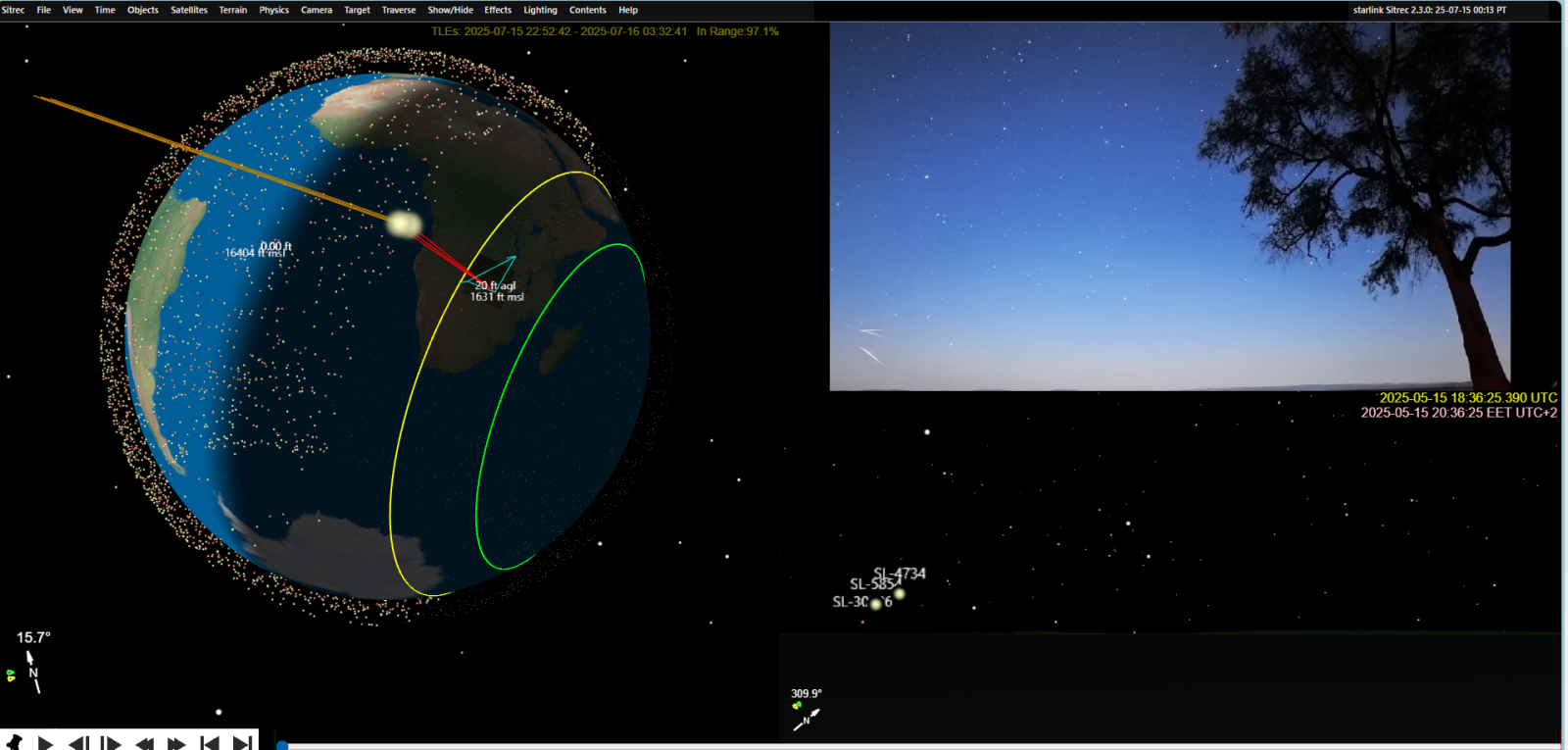Click the pin icon in playback bar
This screenshot has height=750, width=1568.
14,742
